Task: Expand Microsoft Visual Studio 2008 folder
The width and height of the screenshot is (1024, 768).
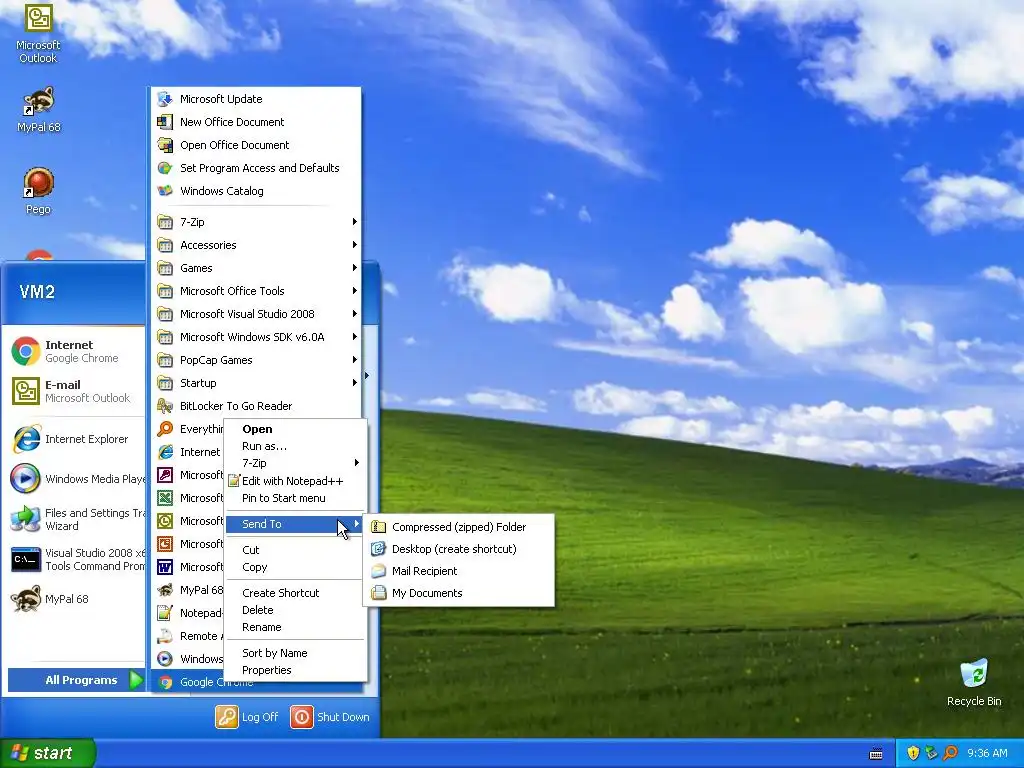Action: [x=257, y=314]
